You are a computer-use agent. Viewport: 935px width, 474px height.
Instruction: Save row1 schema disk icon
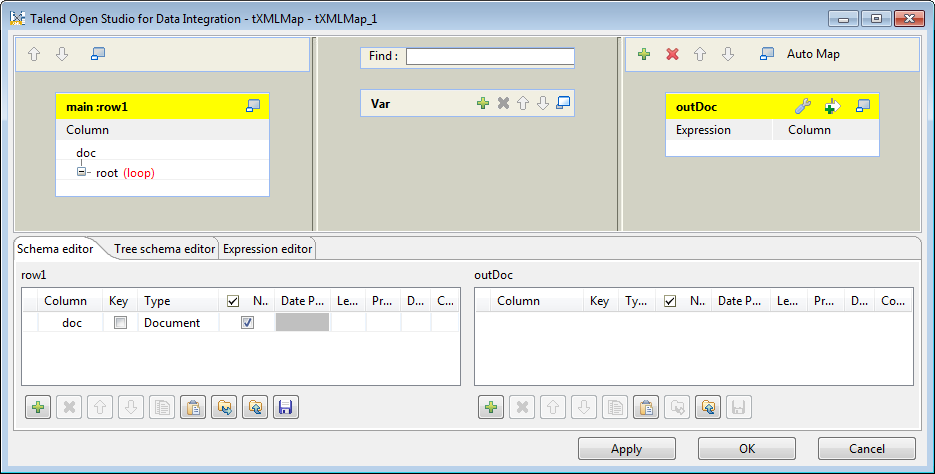[x=286, y=407]
